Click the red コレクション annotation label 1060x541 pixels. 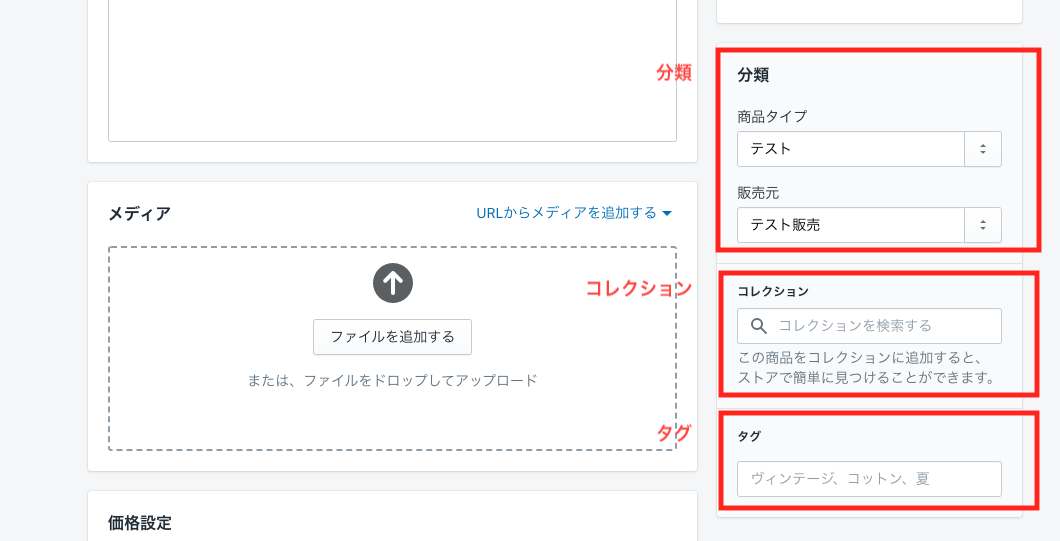[x=638, y=288]
